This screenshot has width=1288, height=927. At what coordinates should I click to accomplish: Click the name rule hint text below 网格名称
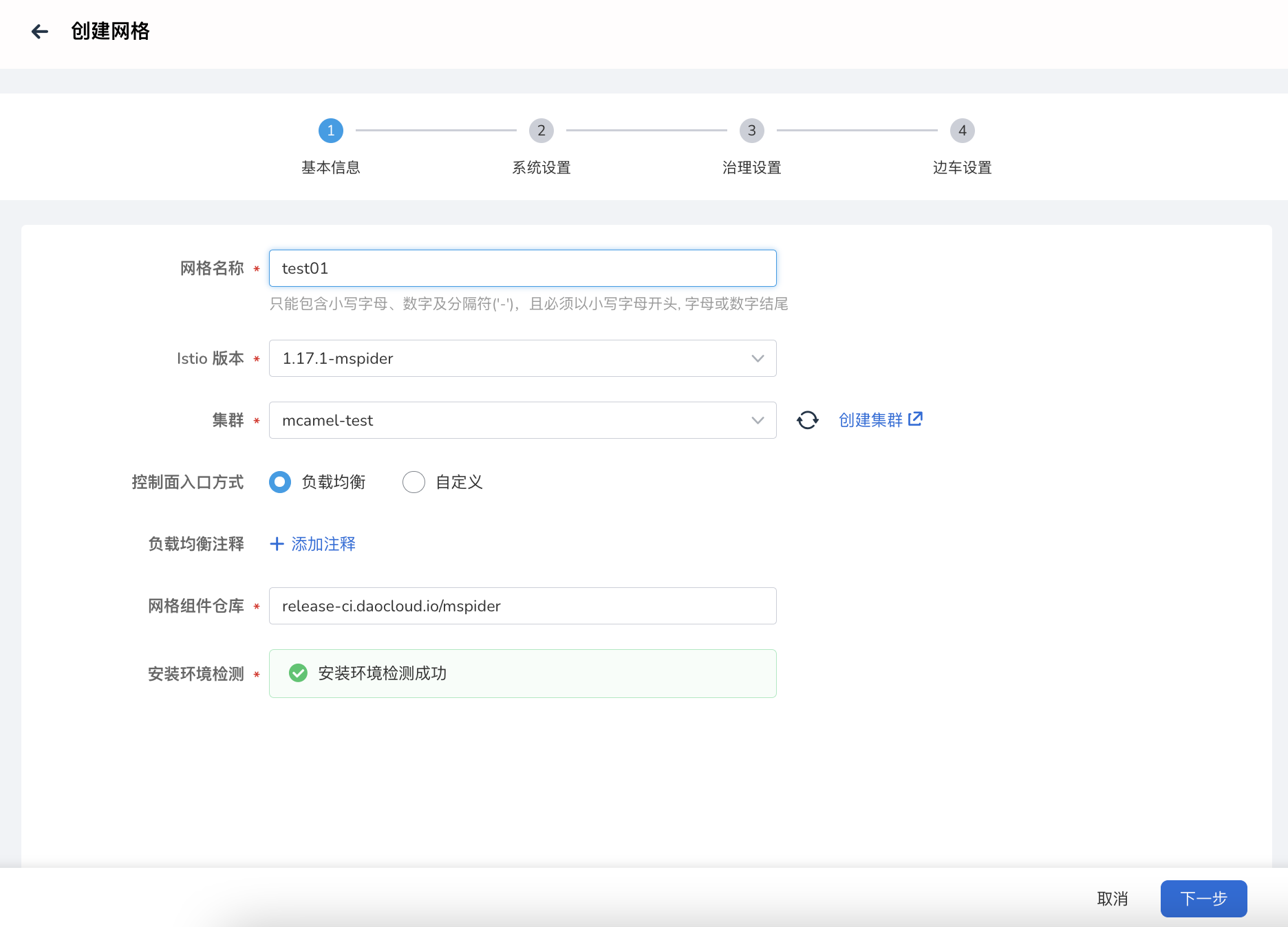pos(528,304)
